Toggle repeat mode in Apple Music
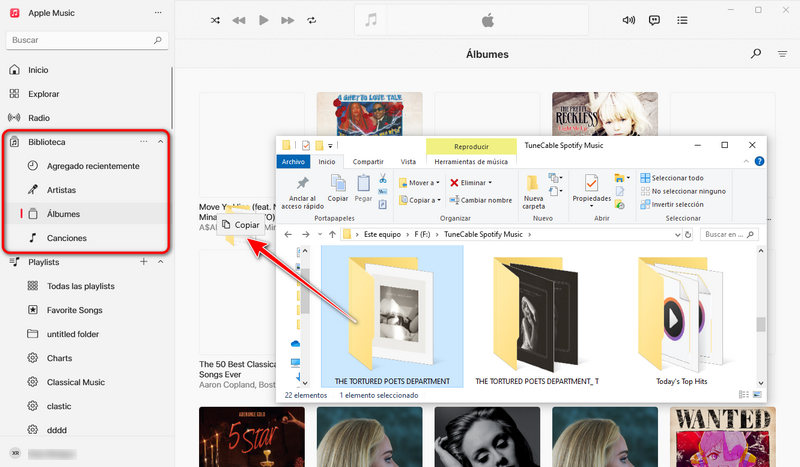 pyautogui.click(x=312, y=20)
